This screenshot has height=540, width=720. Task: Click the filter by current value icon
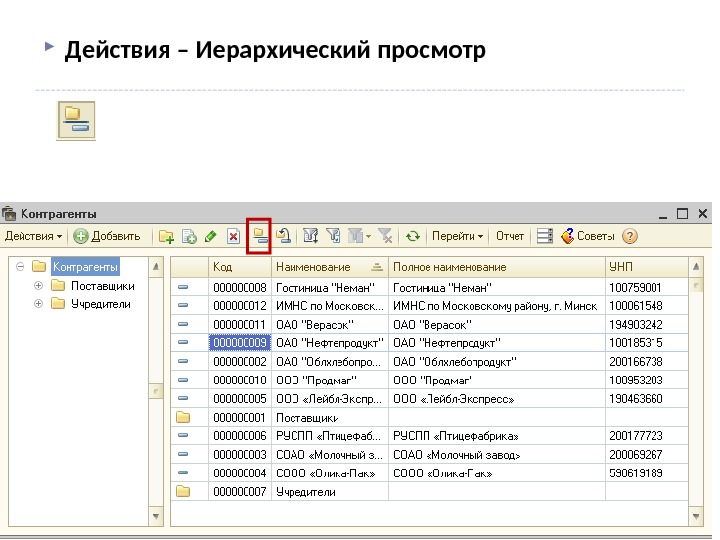coord(333,236)
